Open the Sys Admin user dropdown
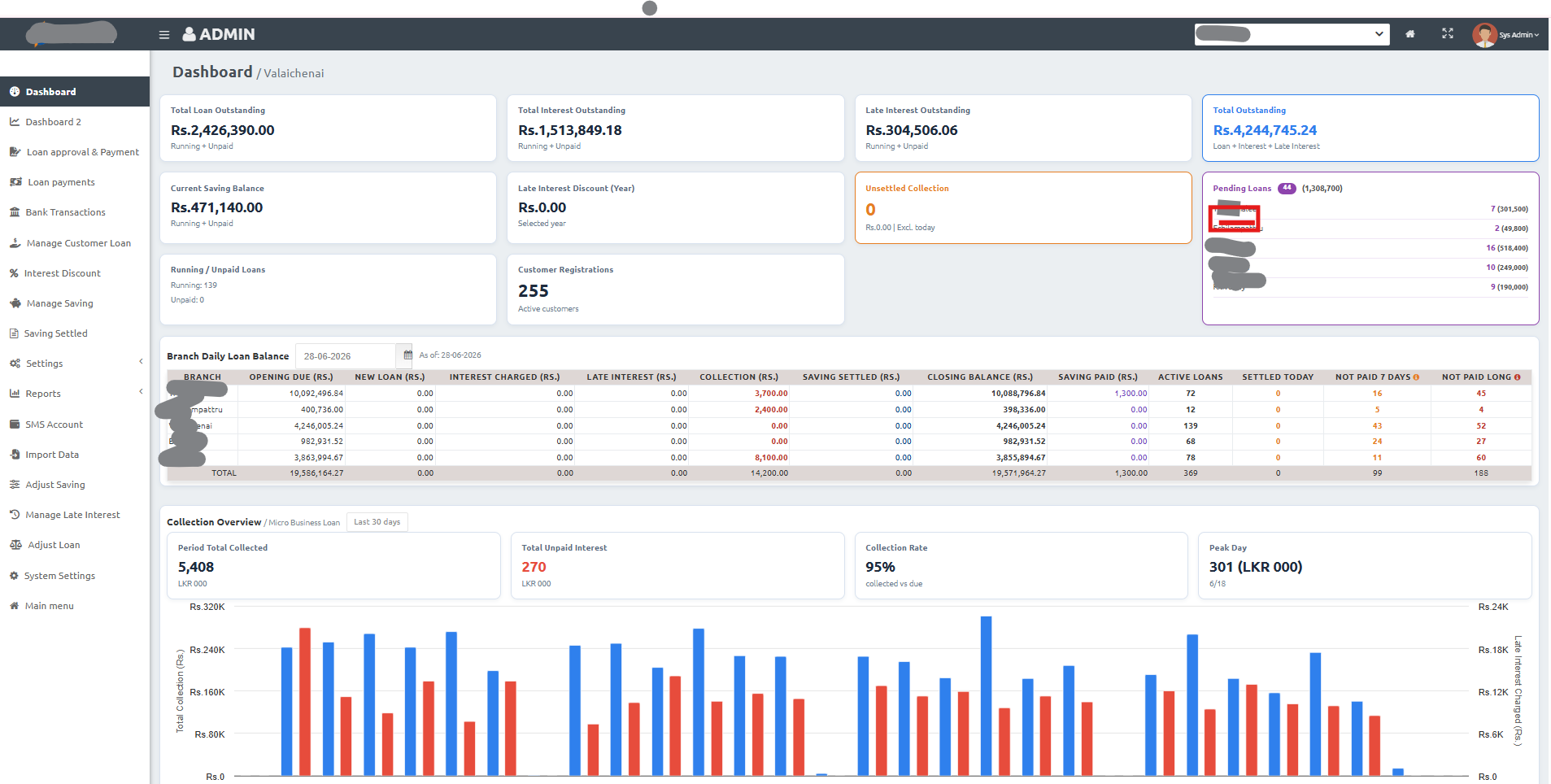The image size is (1551, 784). [x=1519, y=35]
